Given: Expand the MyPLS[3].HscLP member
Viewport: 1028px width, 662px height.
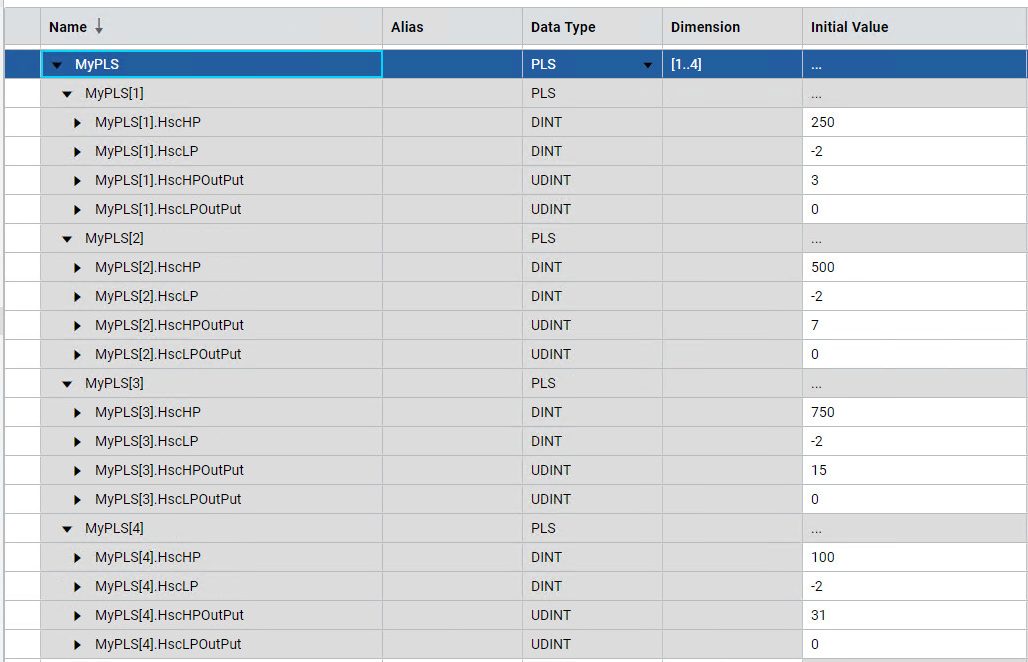Looking at the screenshot, I should (78, 442).
